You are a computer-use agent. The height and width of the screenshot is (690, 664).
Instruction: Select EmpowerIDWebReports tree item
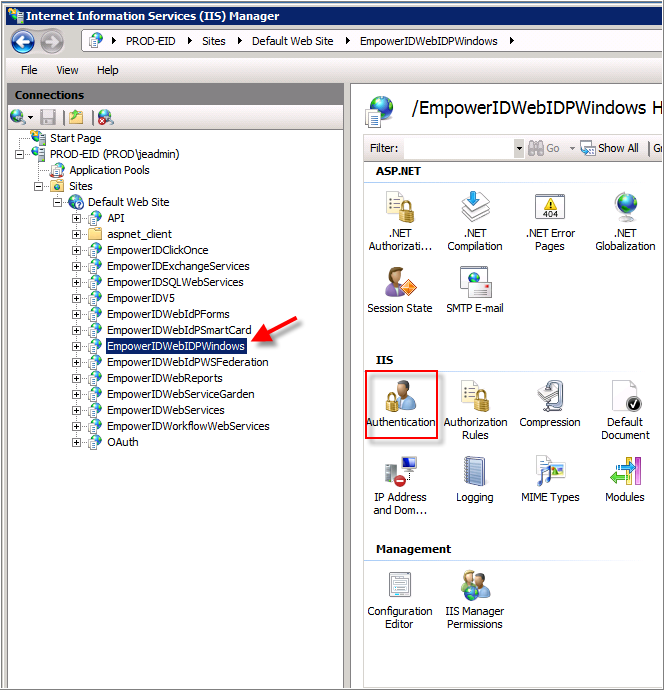(x=165, y=378)
